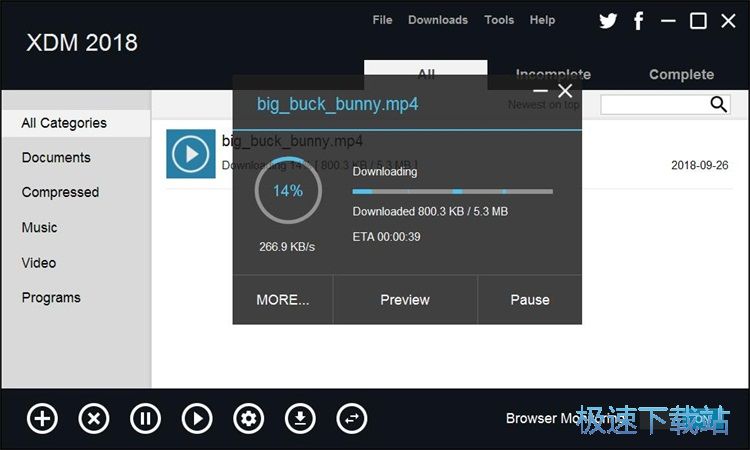Click the add new download plus icon
Image resolution: width=750 pixels, height=450 pixels.
click(42, 419)
